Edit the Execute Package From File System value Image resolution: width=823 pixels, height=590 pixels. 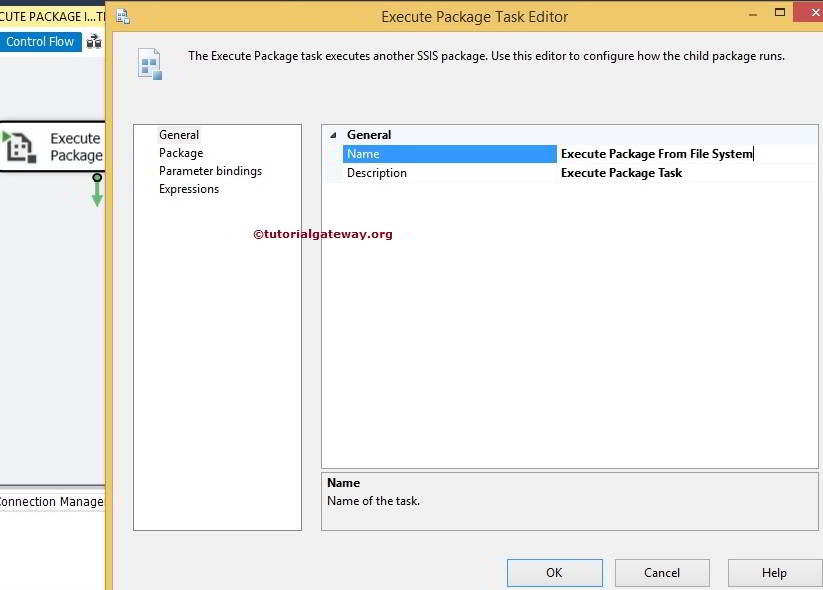pos(657,154)
